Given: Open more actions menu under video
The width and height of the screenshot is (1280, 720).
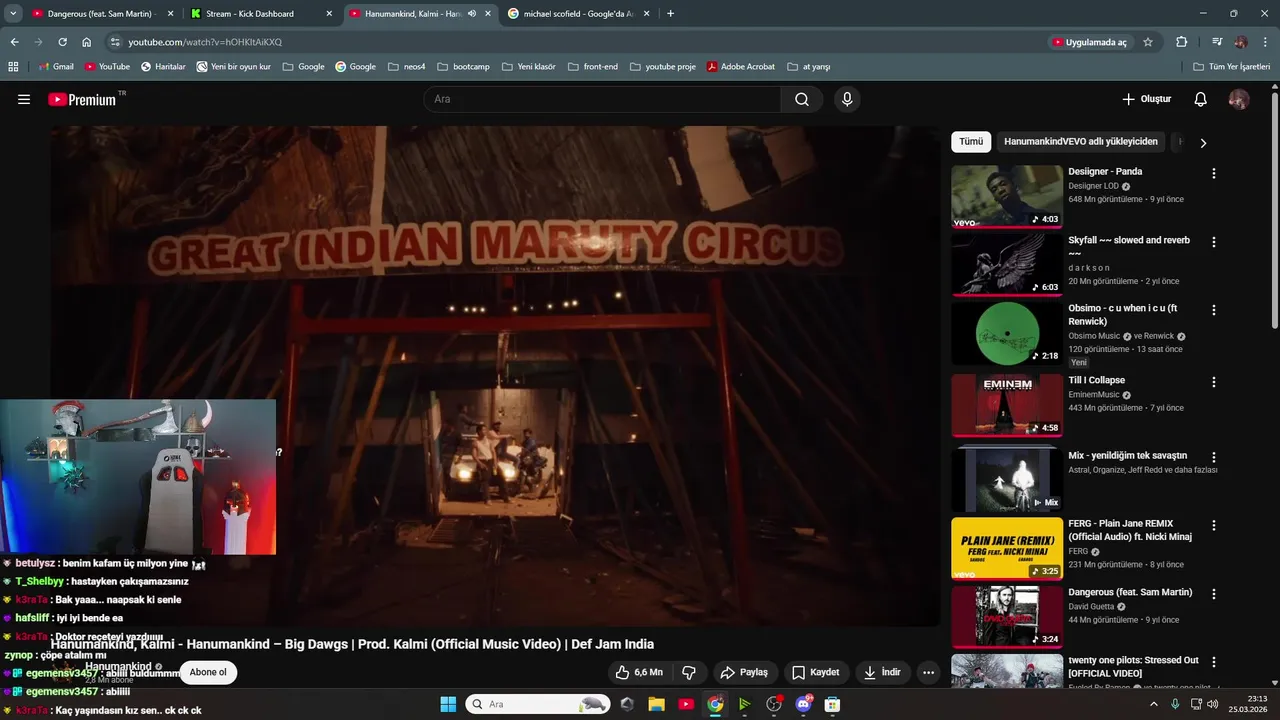Looking at the screenshot, I should 928,672.
